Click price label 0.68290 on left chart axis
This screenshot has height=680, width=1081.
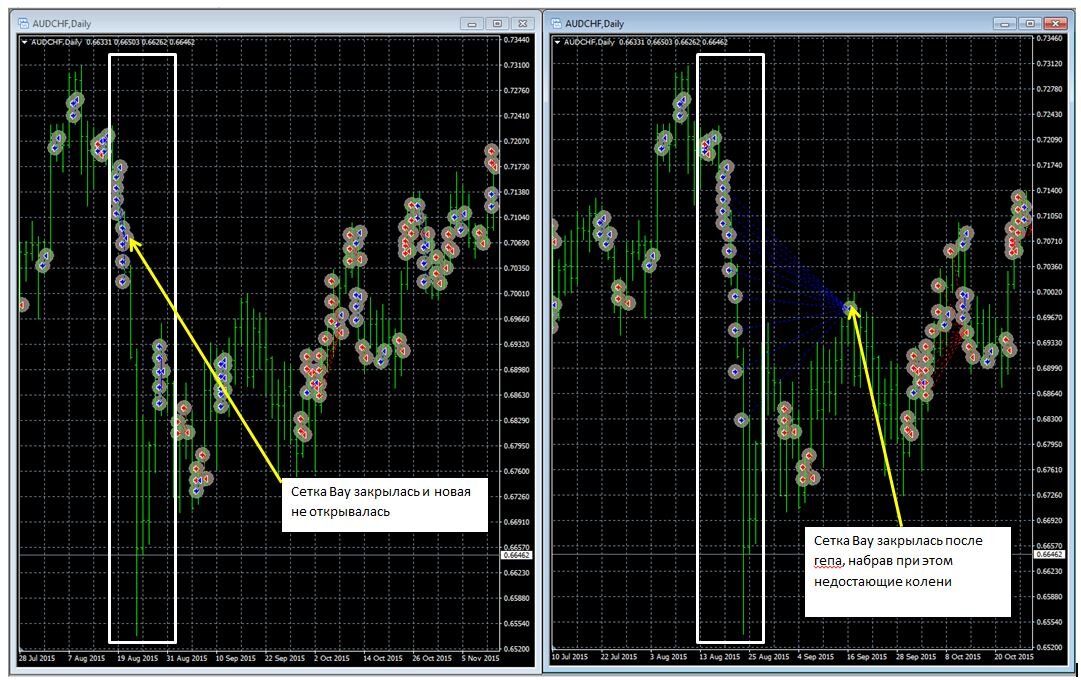click(517, 420)
